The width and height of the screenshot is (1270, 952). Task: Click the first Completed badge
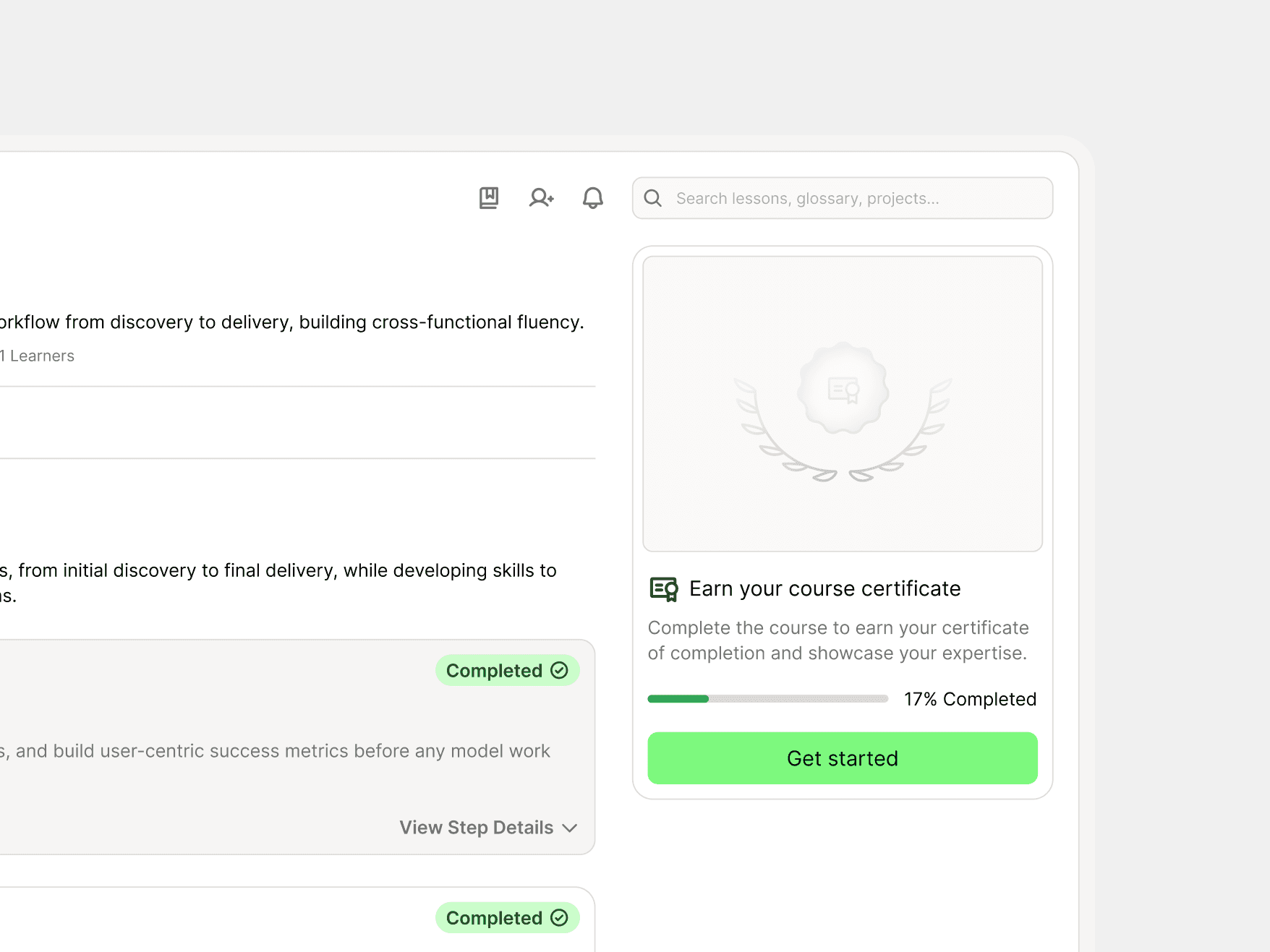pyautogui.click(x=507, y=671)
